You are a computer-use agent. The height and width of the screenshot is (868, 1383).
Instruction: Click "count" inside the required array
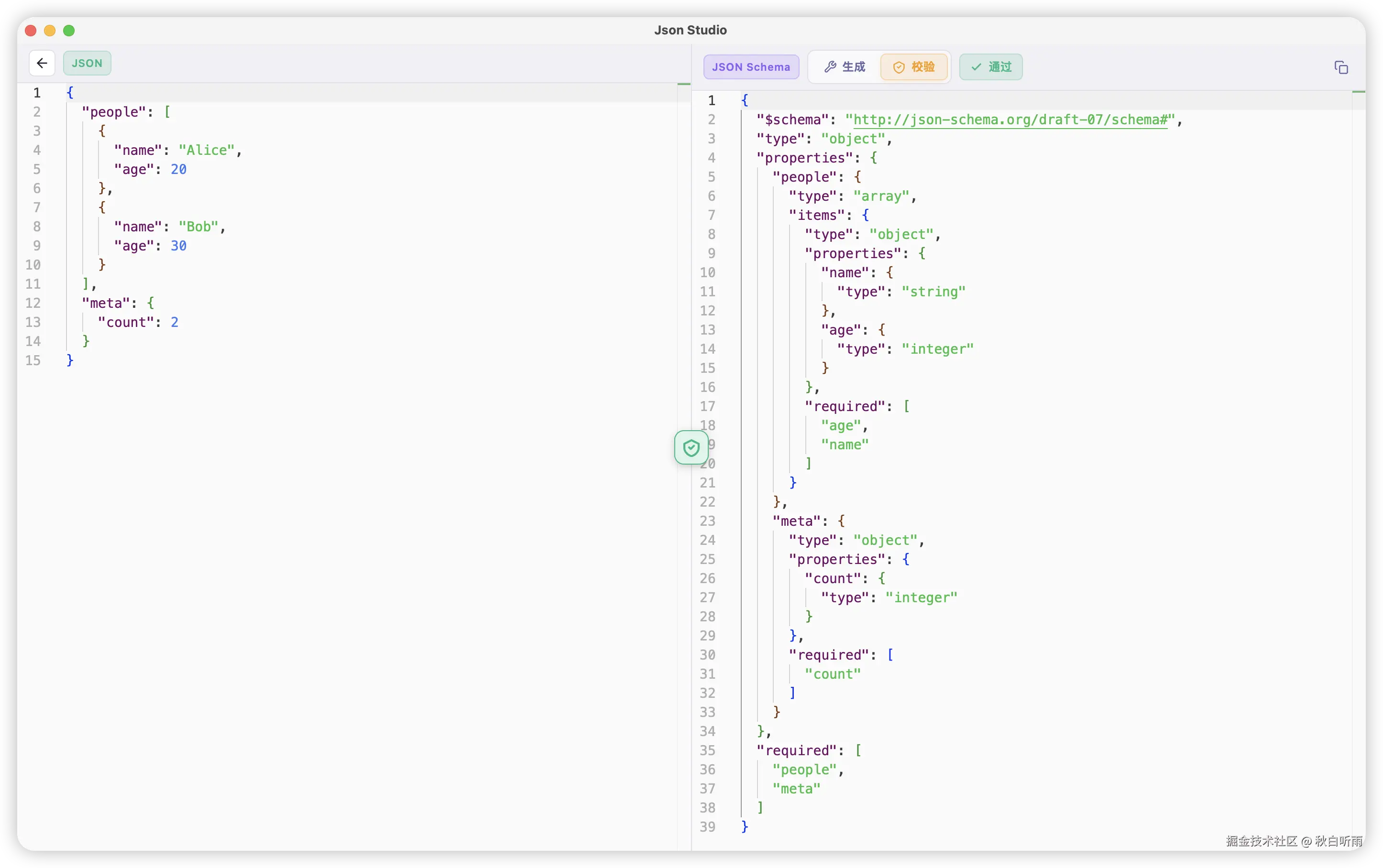832,673
